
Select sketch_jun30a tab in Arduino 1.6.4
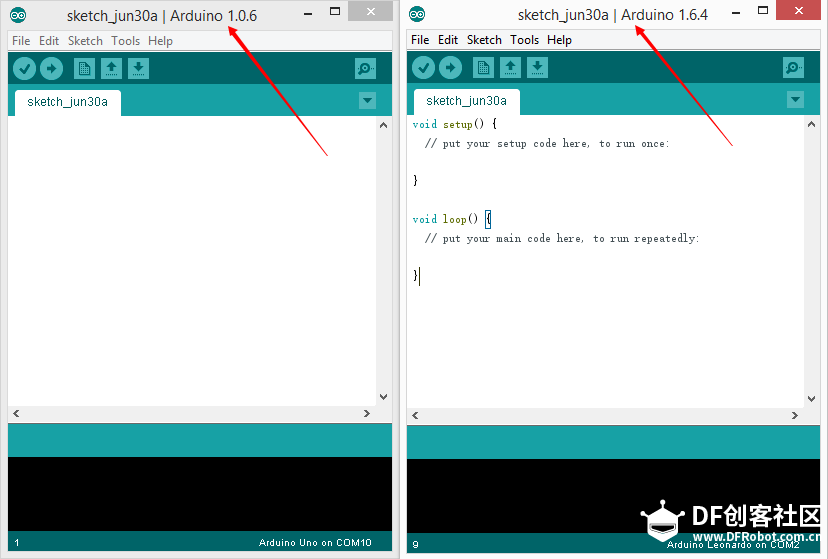point(467,101)
